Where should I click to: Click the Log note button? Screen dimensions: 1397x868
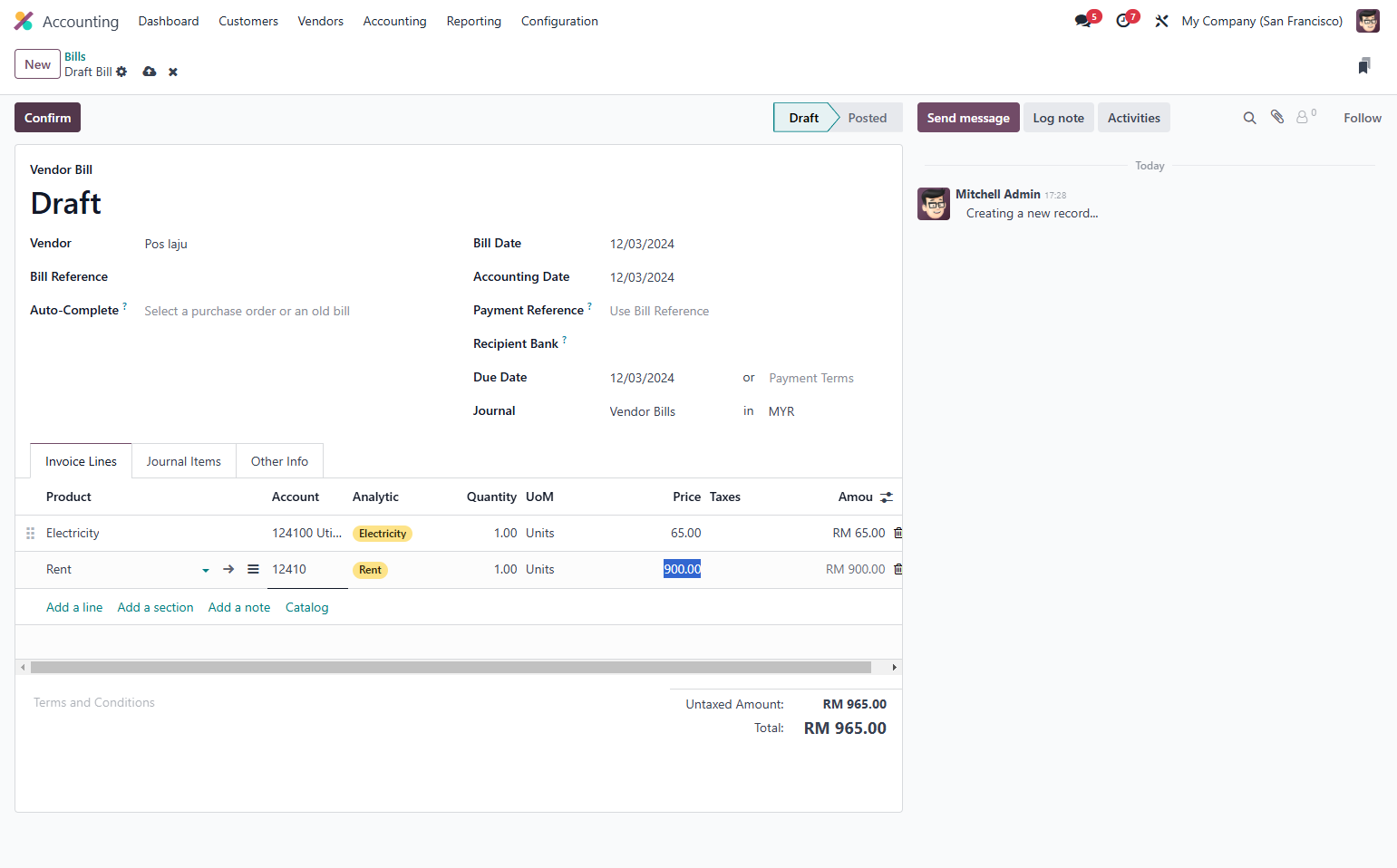pyautogui.click(x=1058, y=118)
